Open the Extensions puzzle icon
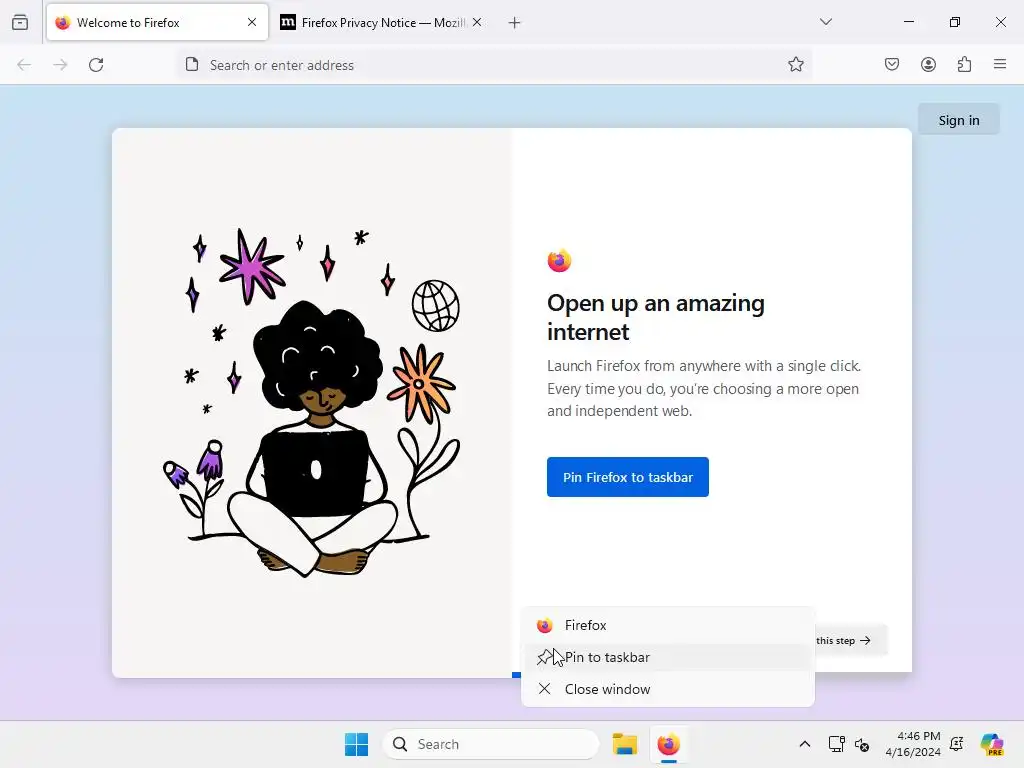This screenshot has width=1024, height=768. pyautogui.click(x=964, y=64)
